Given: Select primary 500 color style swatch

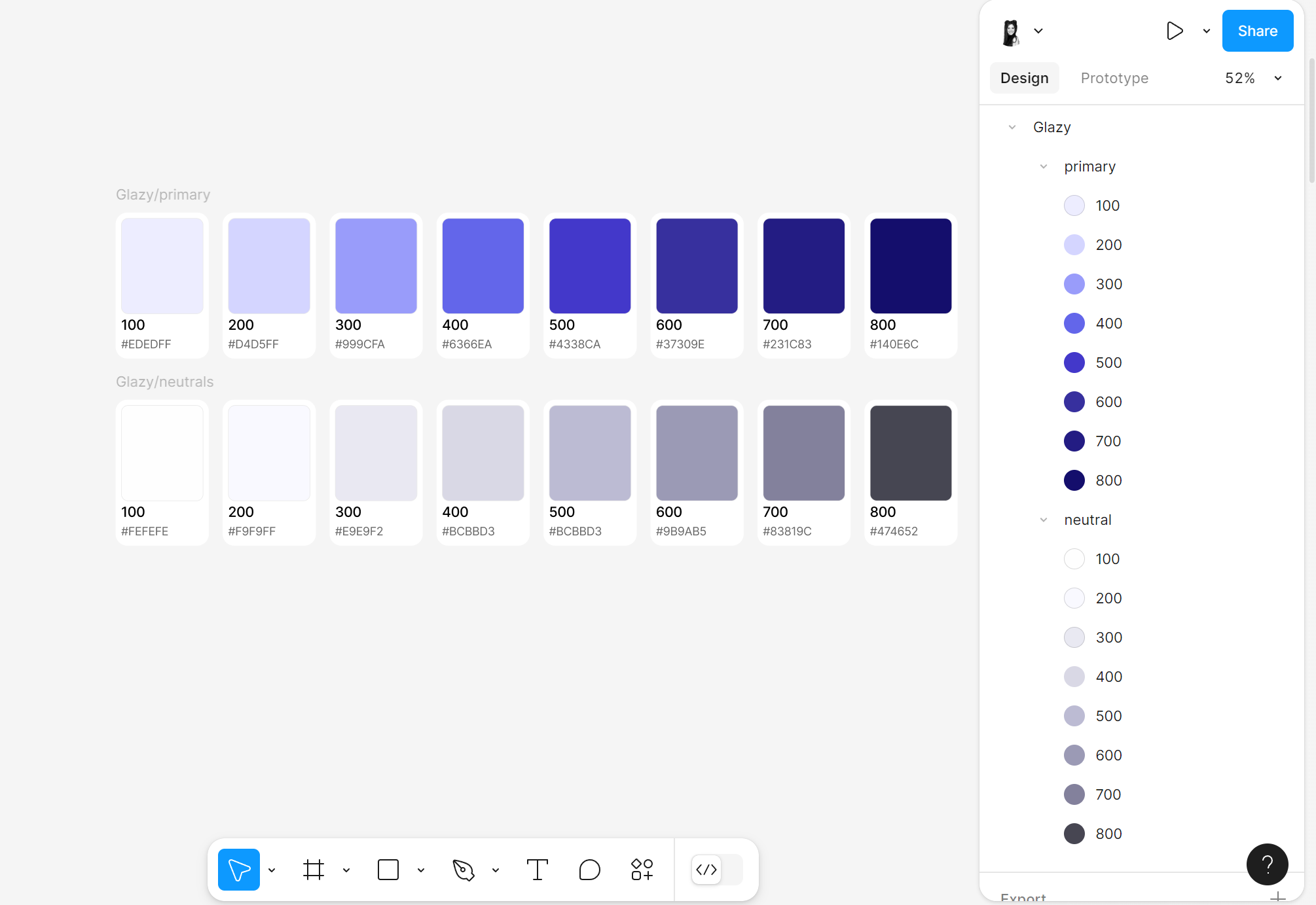Looking at the screenshot, I should tap(1074, 363).
